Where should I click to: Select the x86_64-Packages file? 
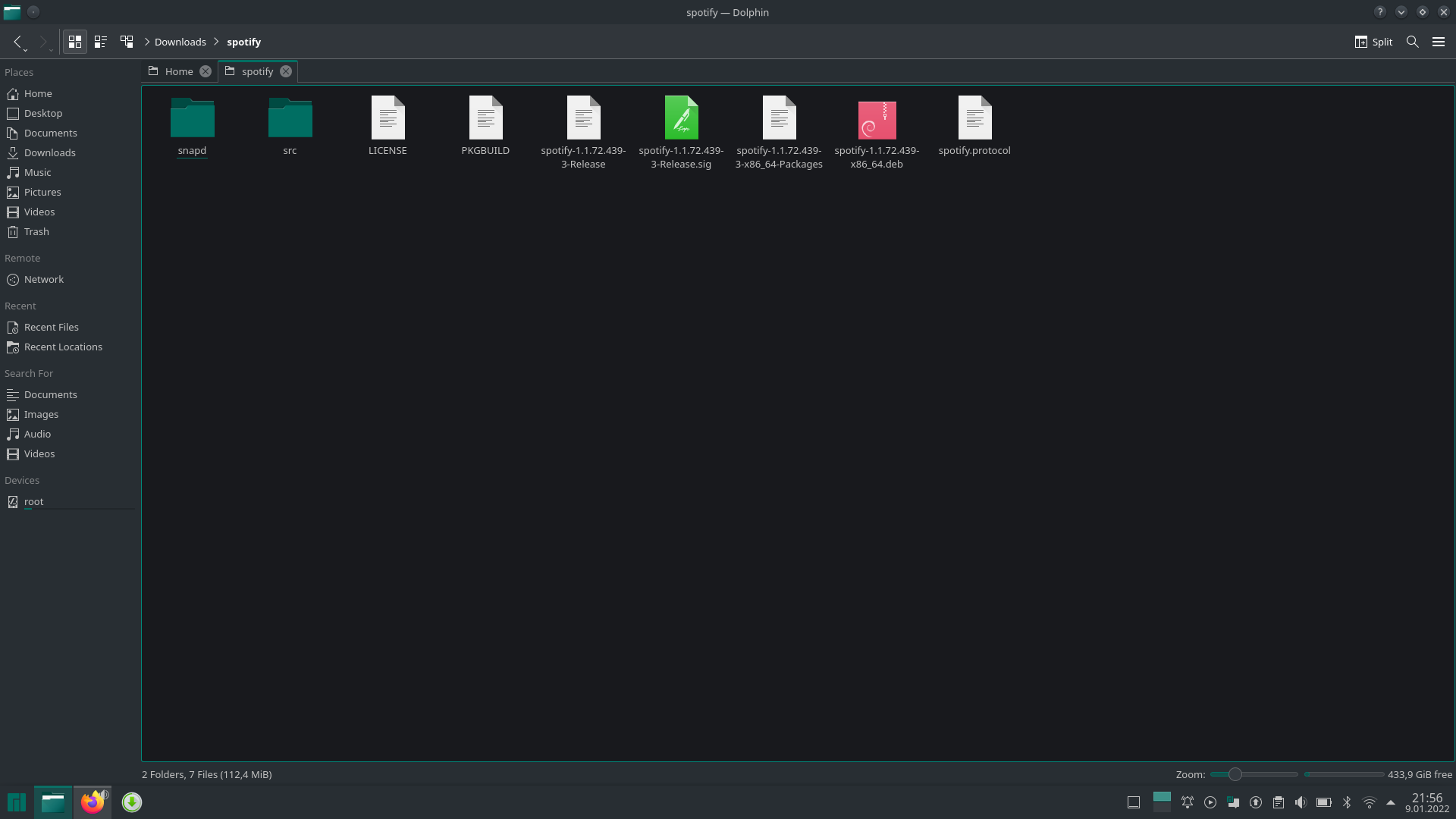click(779, 133)
